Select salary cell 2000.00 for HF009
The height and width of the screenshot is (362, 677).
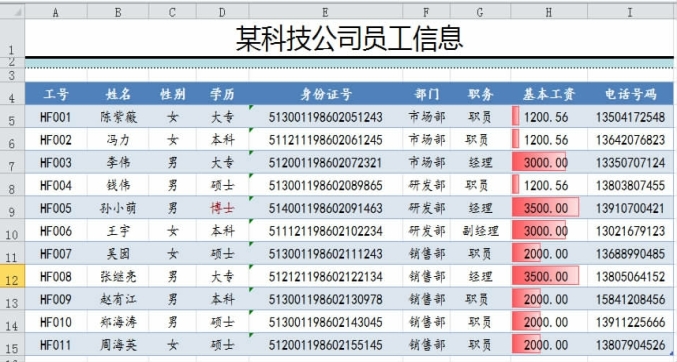[x=549, y=299]
